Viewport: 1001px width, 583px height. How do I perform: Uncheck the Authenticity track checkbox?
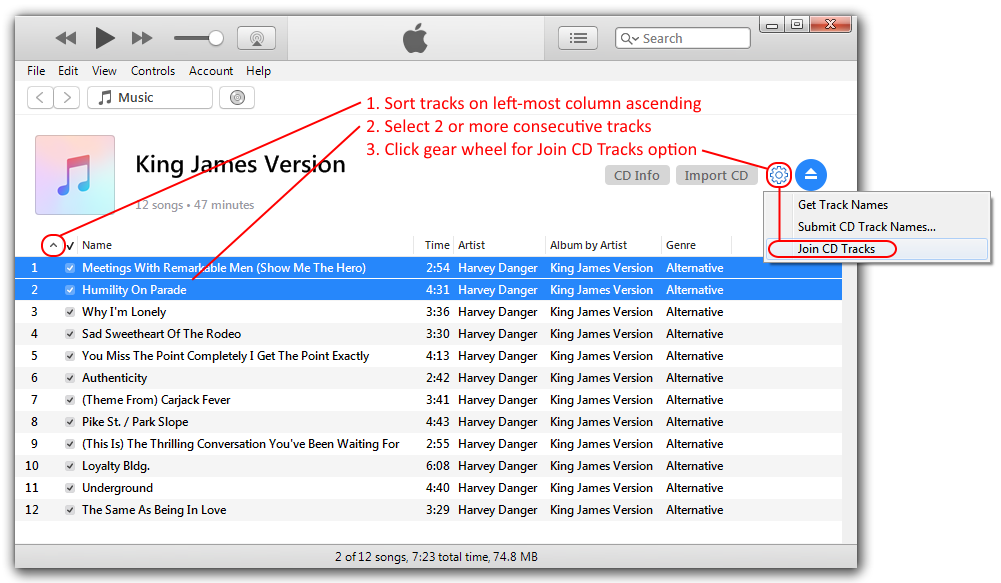point(70,378)
